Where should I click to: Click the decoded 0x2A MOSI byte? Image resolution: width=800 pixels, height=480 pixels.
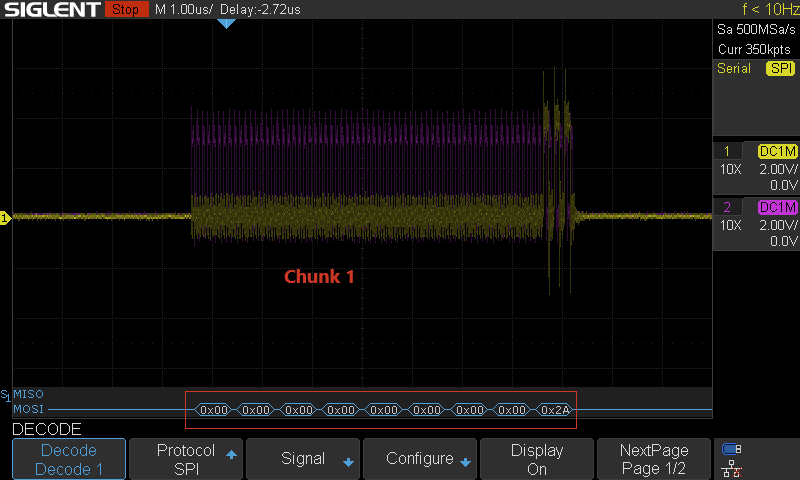point(555,410)
